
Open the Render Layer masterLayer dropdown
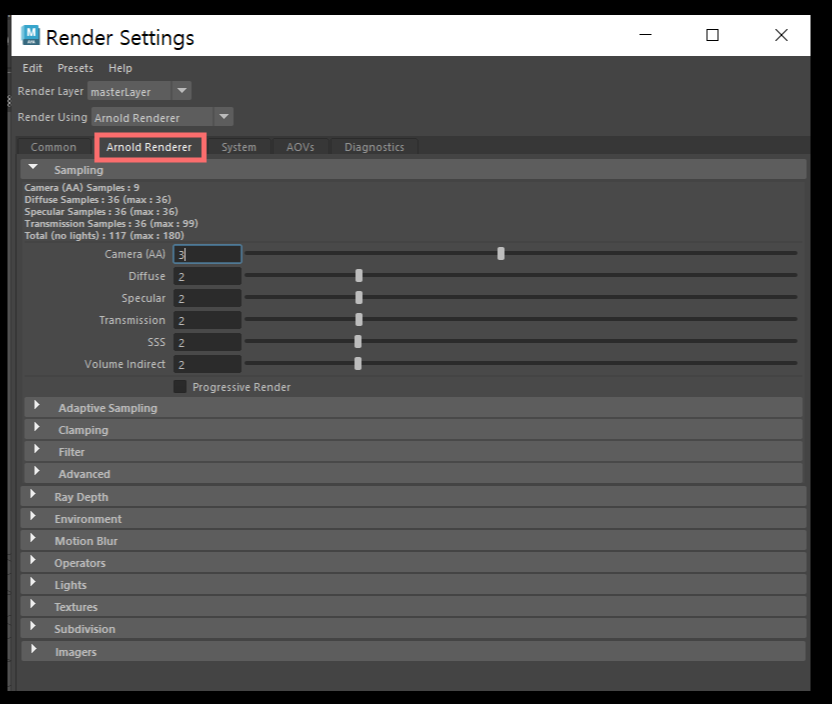coord(139,91)
